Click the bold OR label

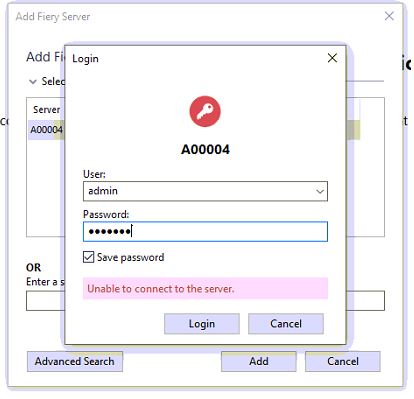pos(33,267)
